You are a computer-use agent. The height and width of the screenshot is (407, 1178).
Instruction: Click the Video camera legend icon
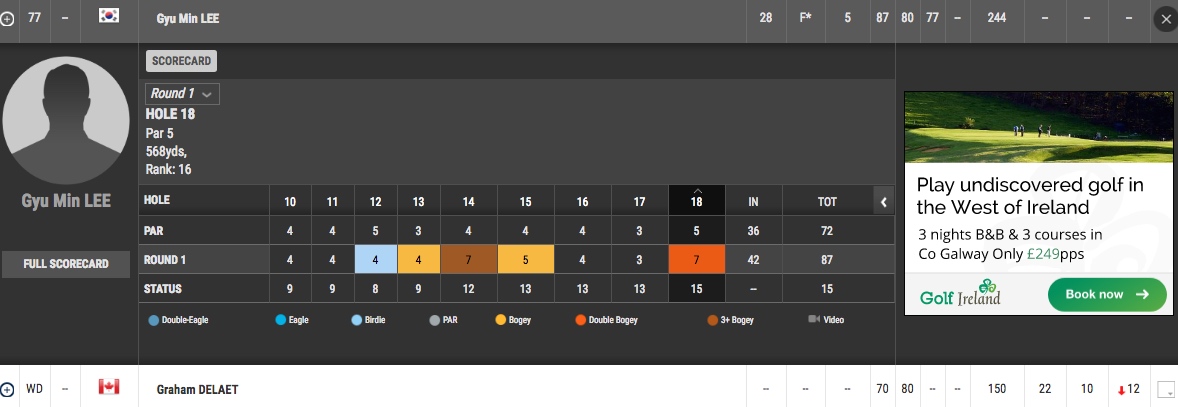(x=814, y=321)
